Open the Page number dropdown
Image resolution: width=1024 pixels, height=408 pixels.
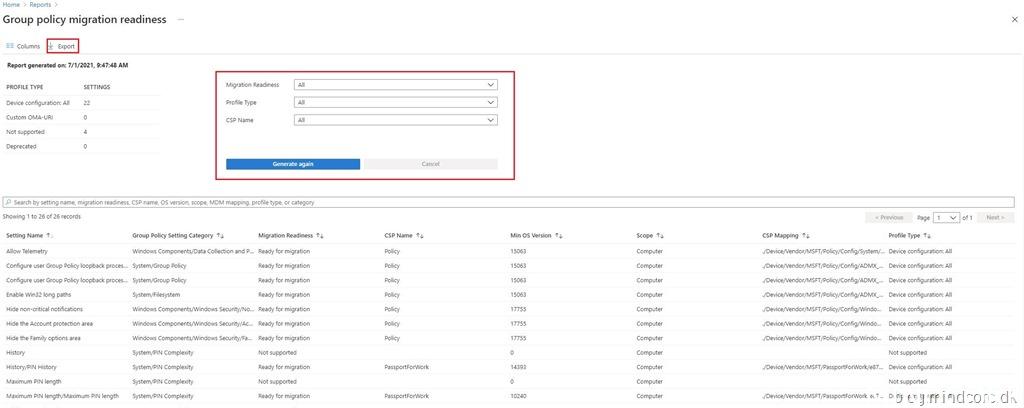coord(946,217)
